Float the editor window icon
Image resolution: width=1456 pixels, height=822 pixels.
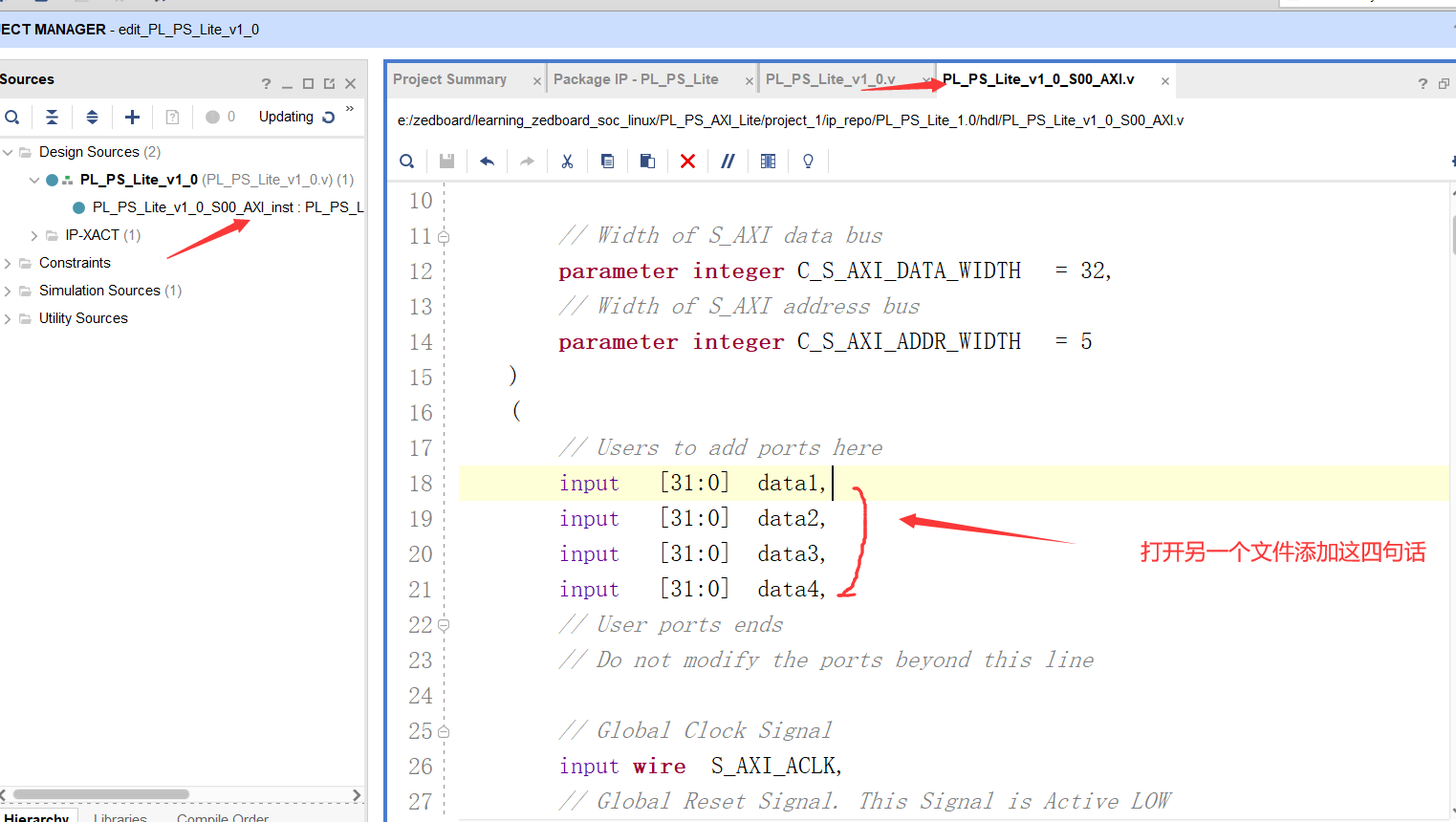(x=1444, y=84)
